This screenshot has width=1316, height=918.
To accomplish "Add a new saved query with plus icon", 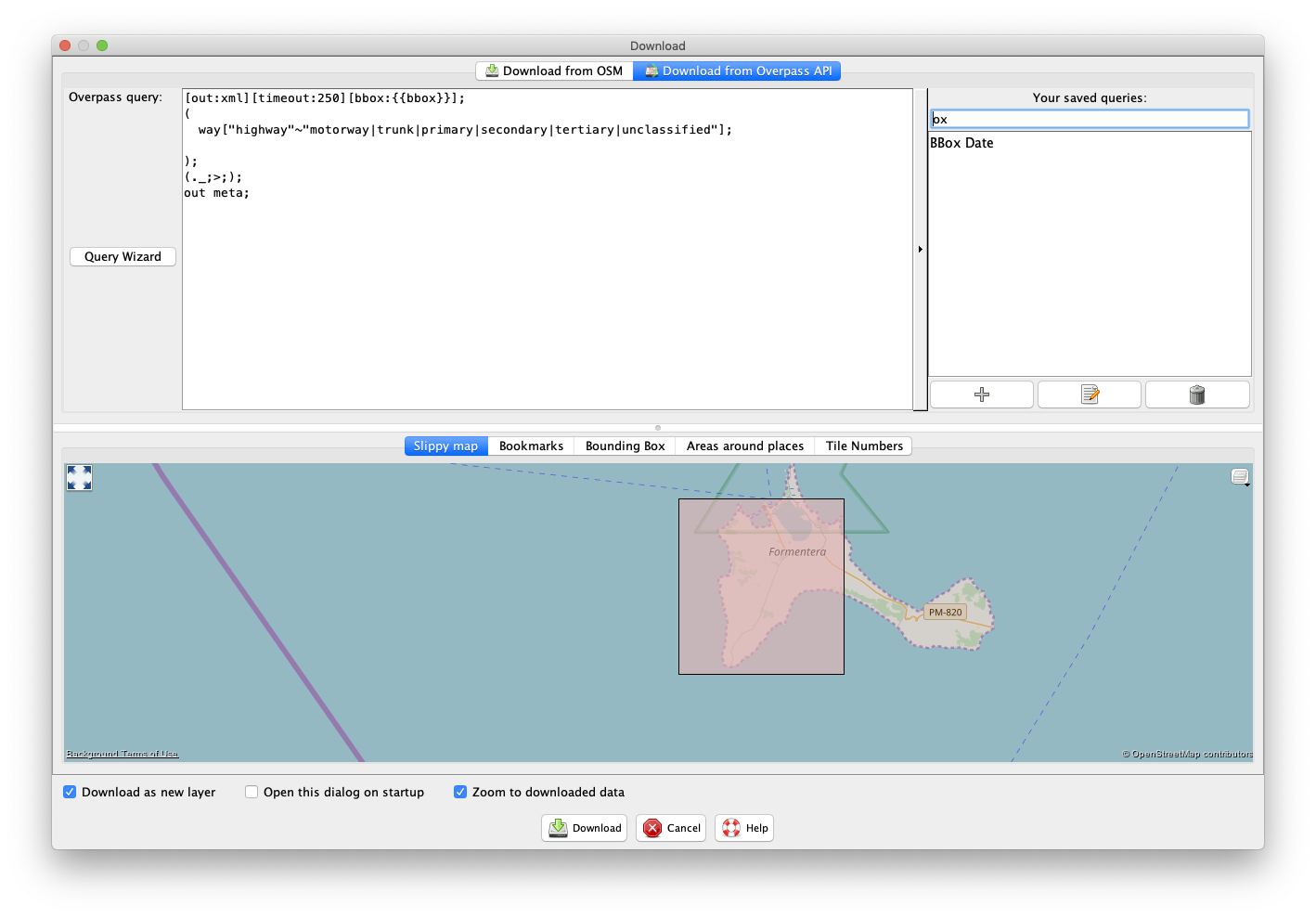I will click(x=981, y=394).
